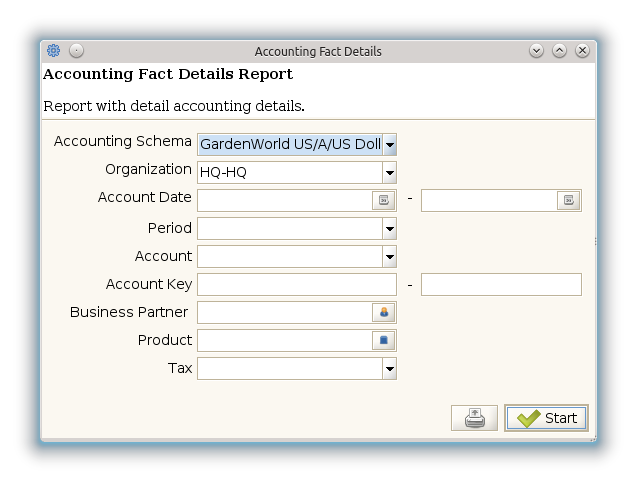Expand the Accounting Schema dropdown

click(x=389, y=145)
